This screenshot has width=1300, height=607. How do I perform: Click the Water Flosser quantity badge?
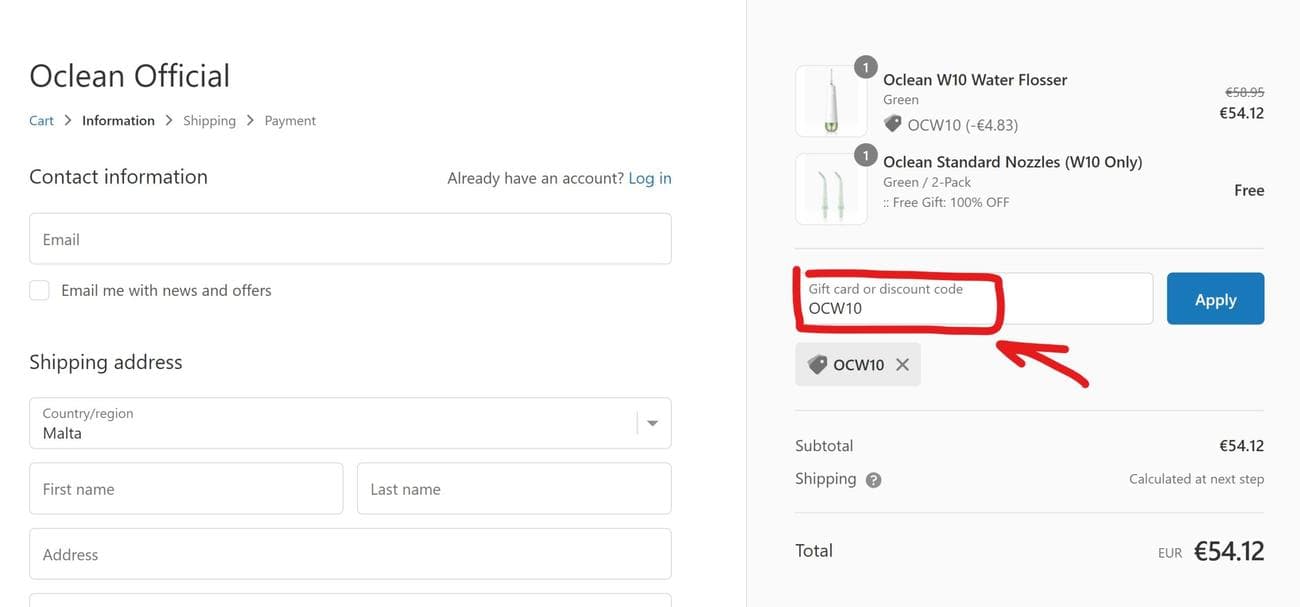tap(866, 68)
